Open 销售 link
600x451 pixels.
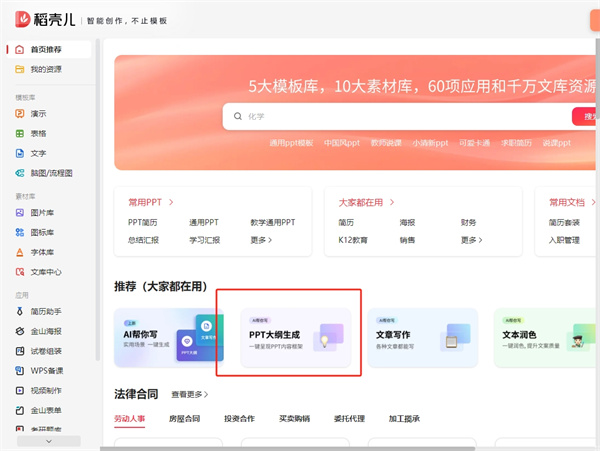coord(407,240)
